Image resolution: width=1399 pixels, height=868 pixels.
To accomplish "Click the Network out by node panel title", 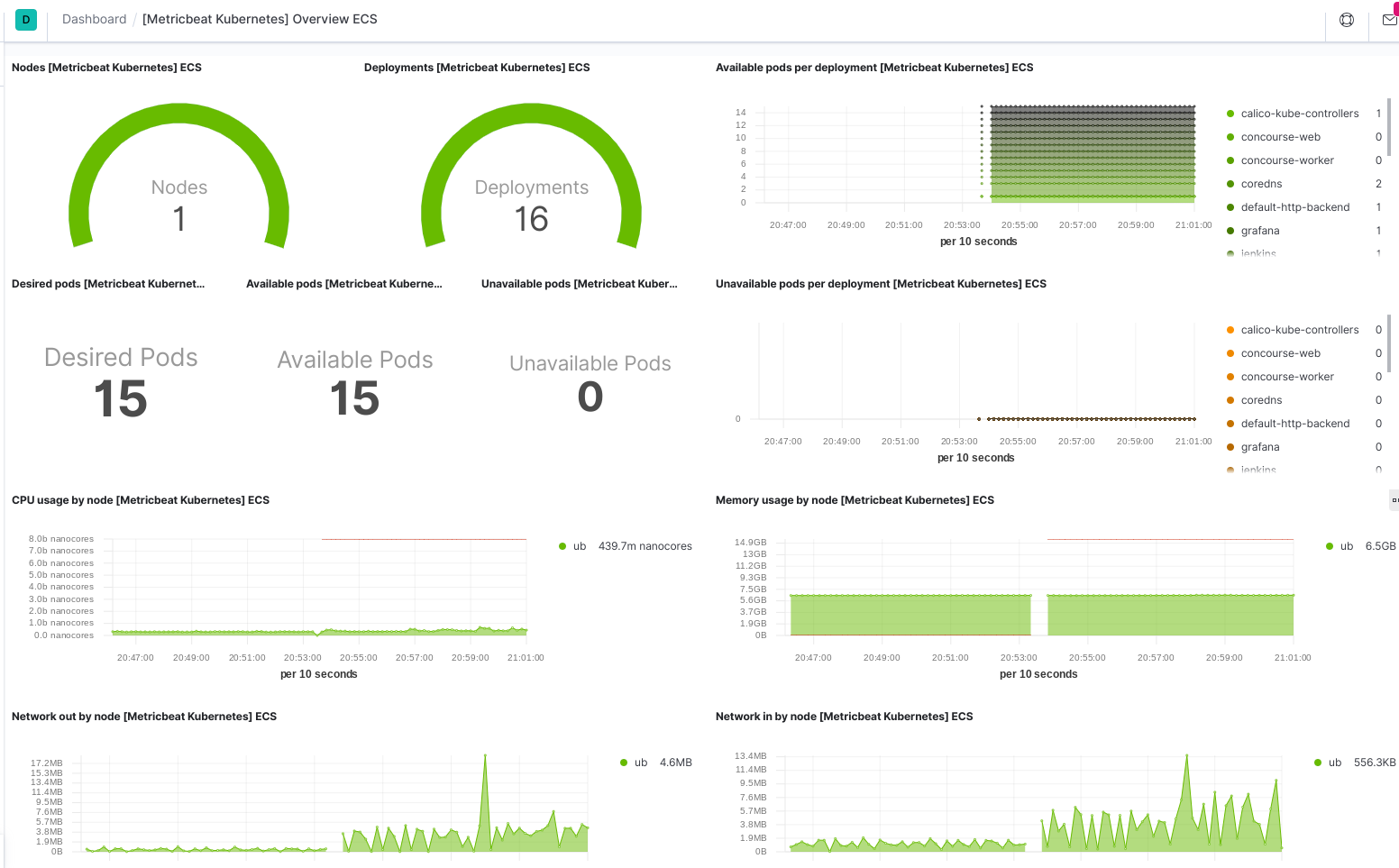I will click(144, 717).
